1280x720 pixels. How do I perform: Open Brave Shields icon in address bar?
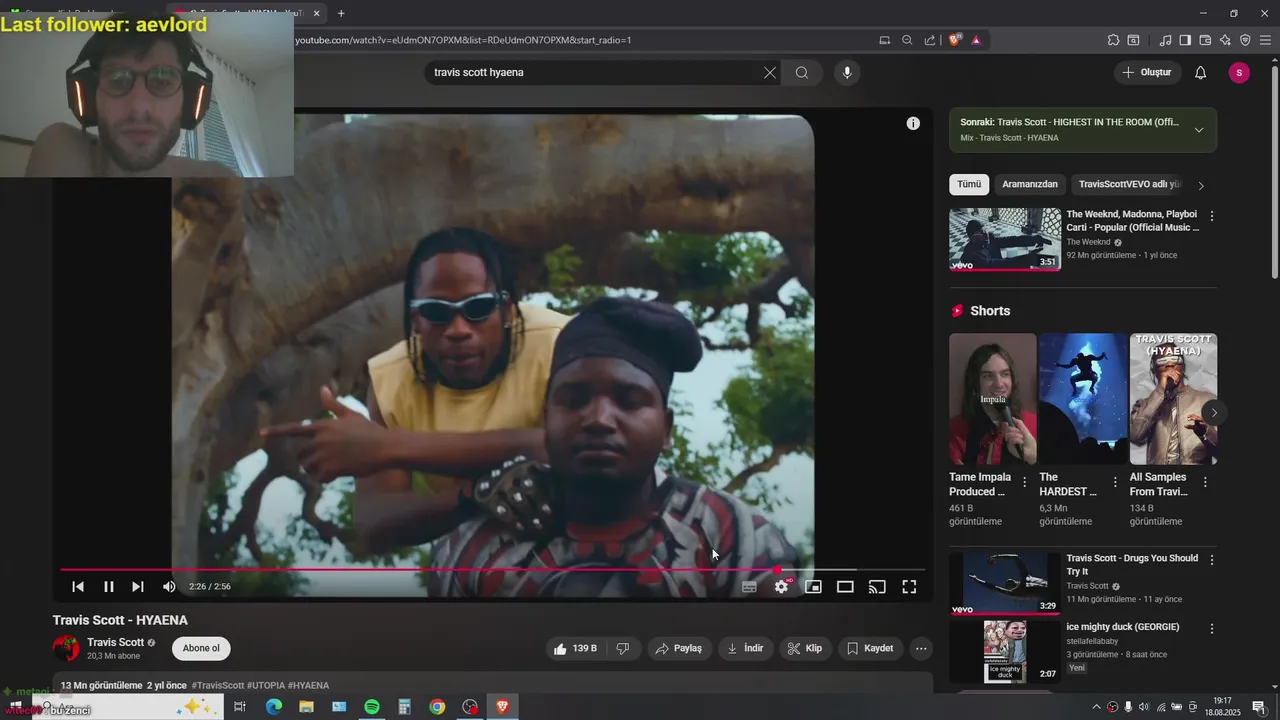pyautogui.click(x=955, y=40)
